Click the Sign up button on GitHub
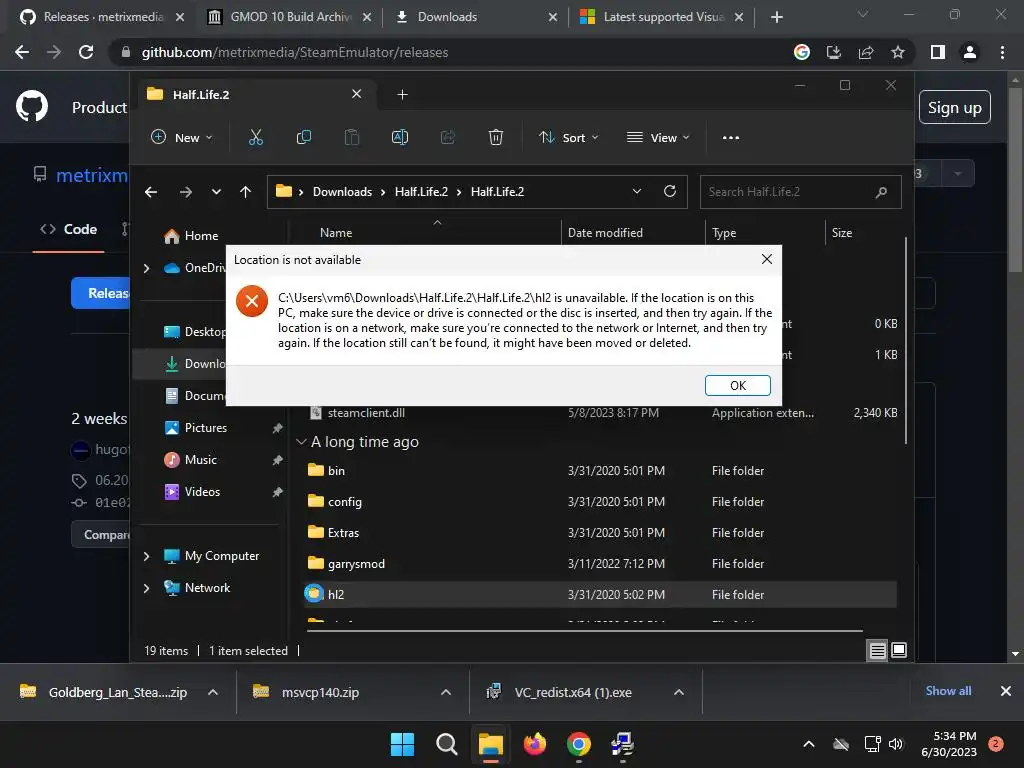Viewport: 1024px width, 768px height. point(955,107)
